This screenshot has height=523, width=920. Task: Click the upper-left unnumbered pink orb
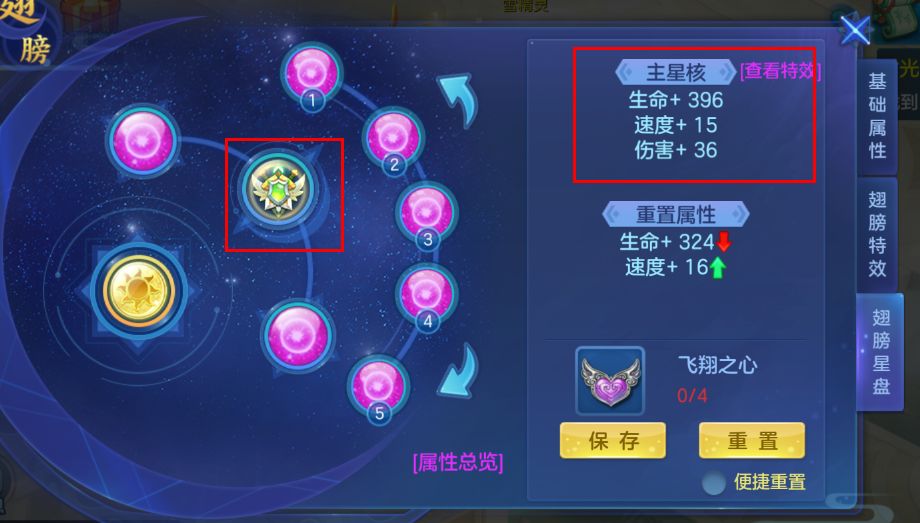(143, 141)
